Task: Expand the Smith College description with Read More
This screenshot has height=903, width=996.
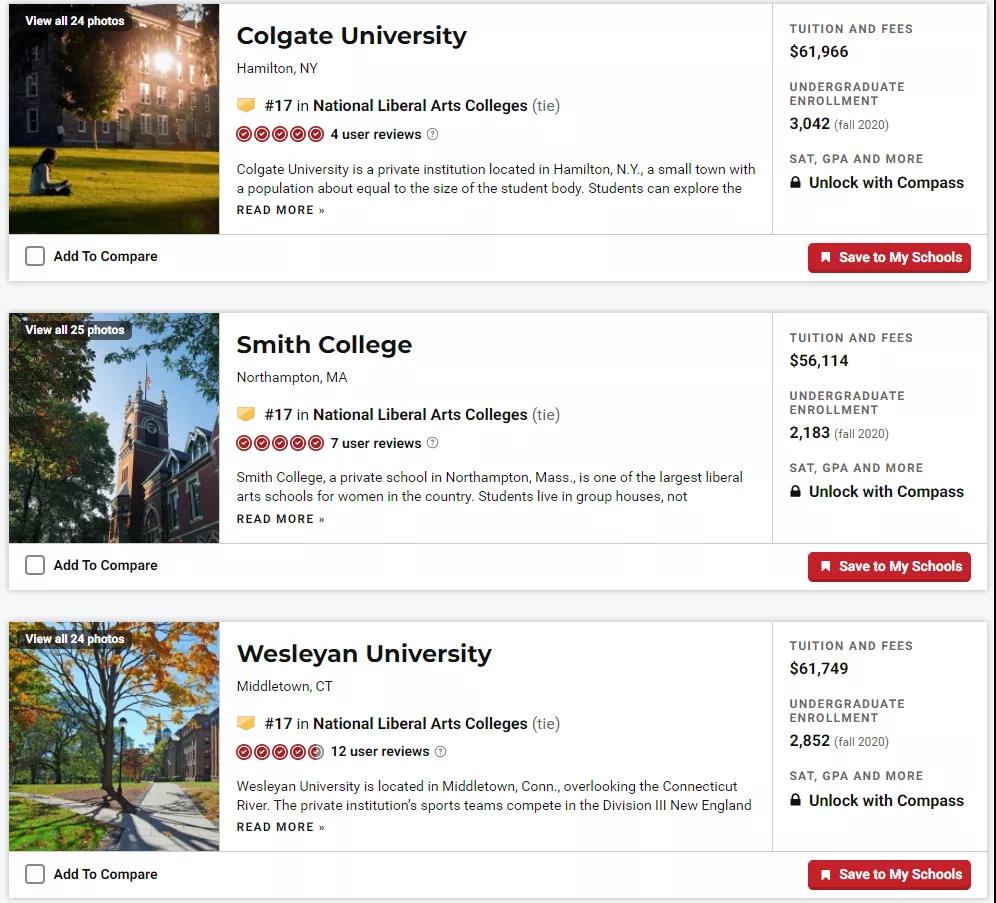Action: [x=280, y=519]
